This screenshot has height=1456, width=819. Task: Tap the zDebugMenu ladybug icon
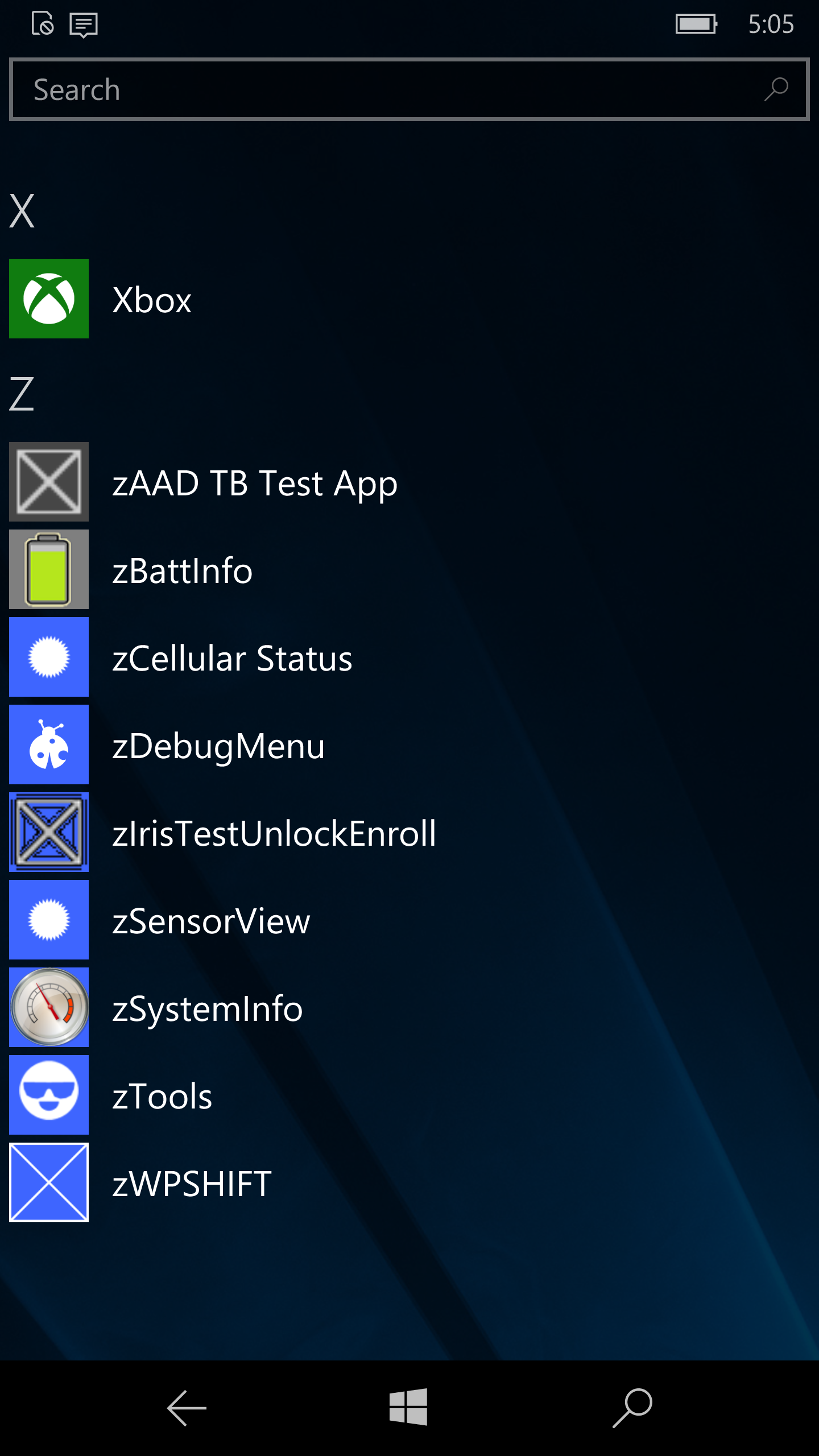point(49,744)
